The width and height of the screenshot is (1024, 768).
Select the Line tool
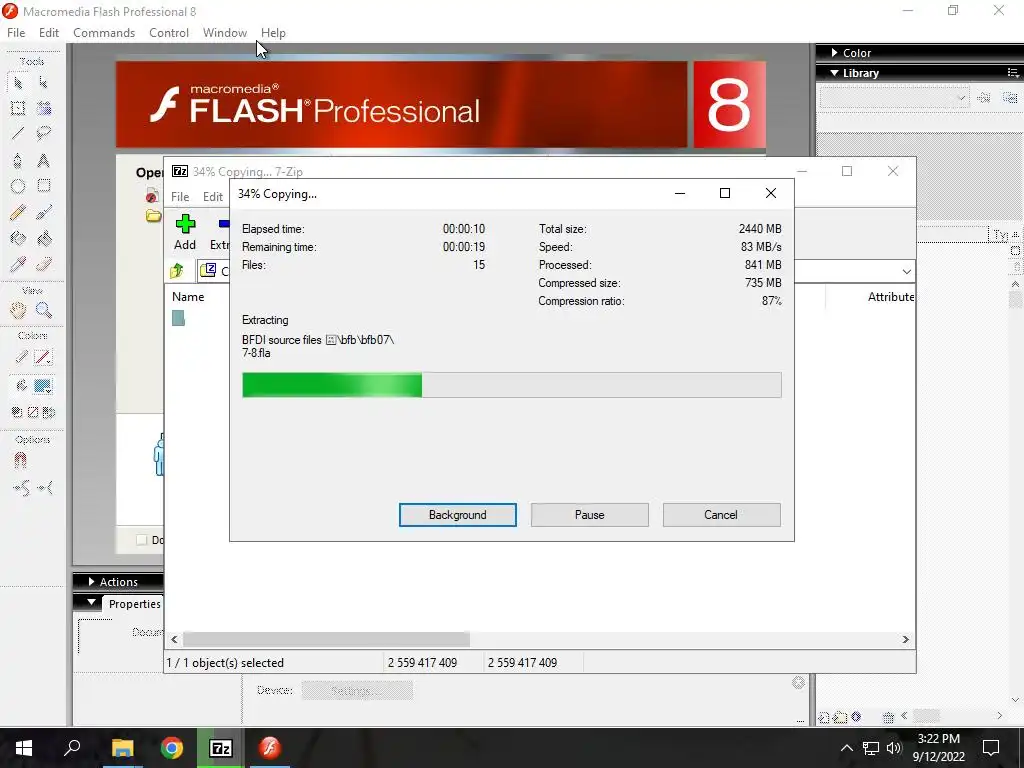point(18,134)
